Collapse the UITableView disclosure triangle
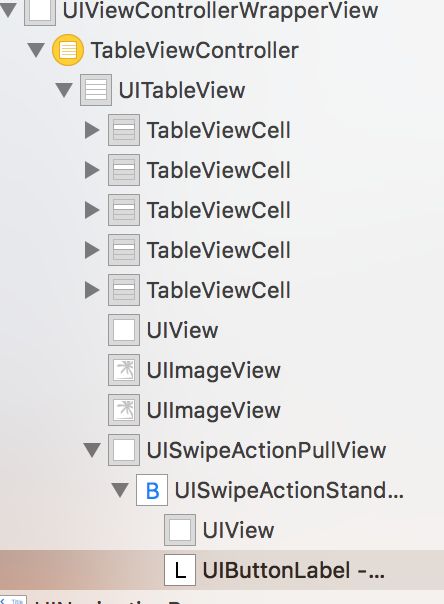The height and width of the screenshot is (604, 444). pos(64,91)
